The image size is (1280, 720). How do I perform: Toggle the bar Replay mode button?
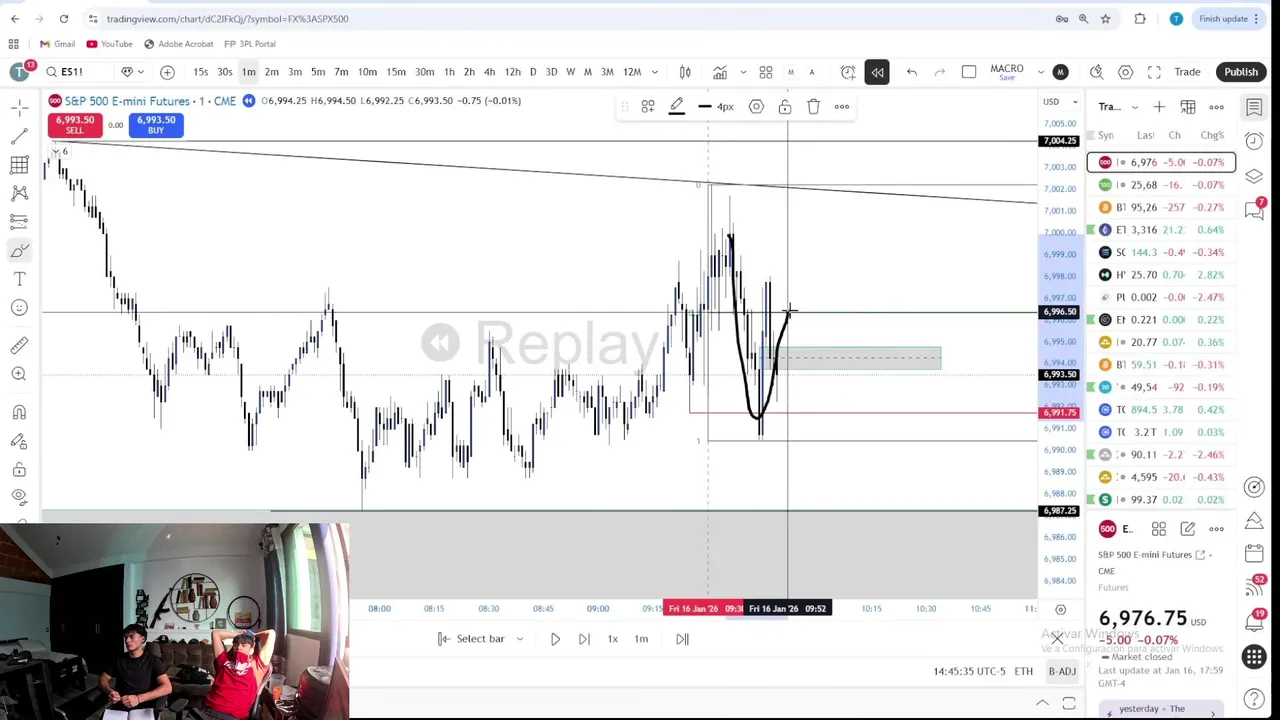877,72
